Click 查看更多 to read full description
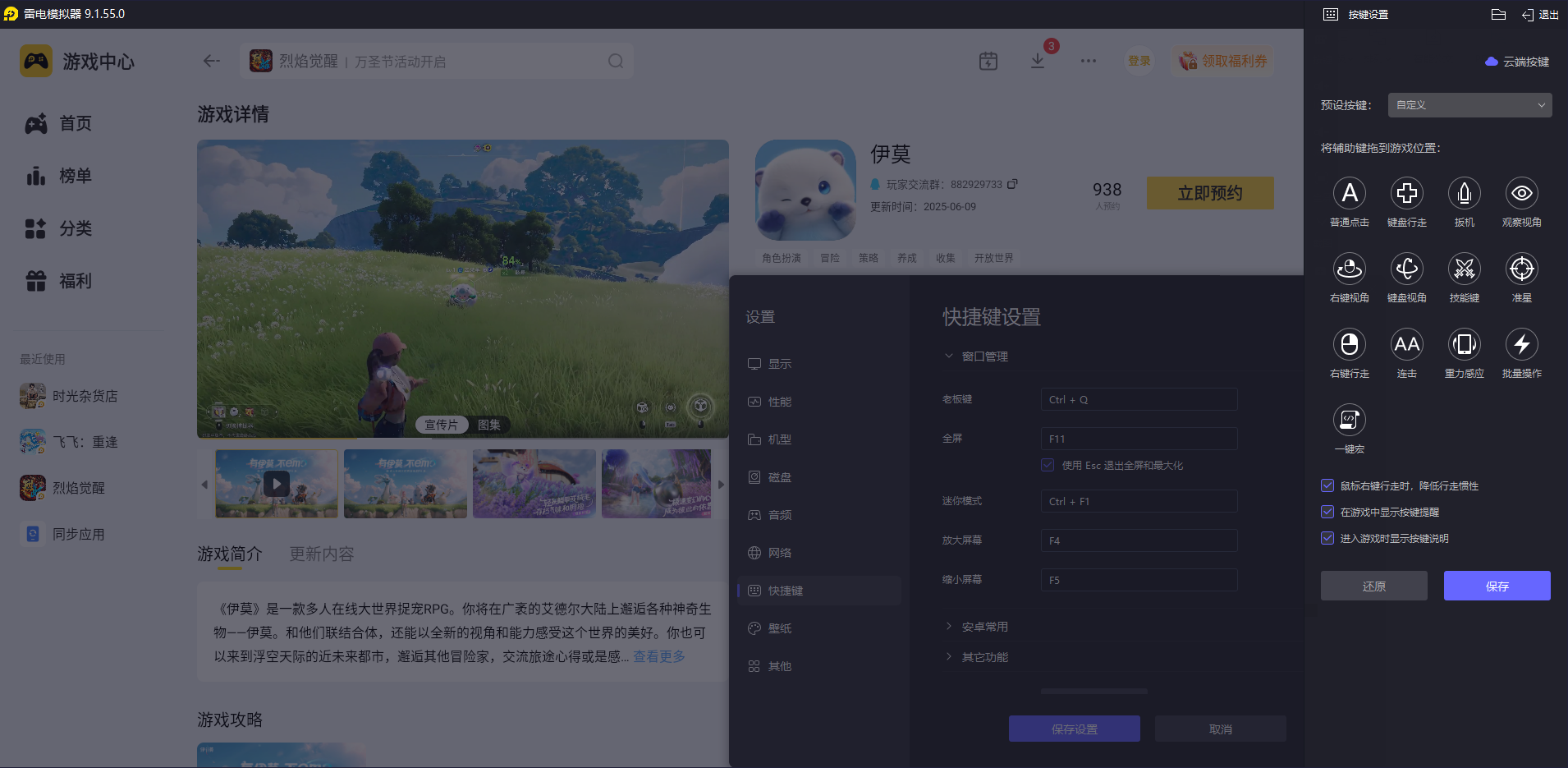 658,656
